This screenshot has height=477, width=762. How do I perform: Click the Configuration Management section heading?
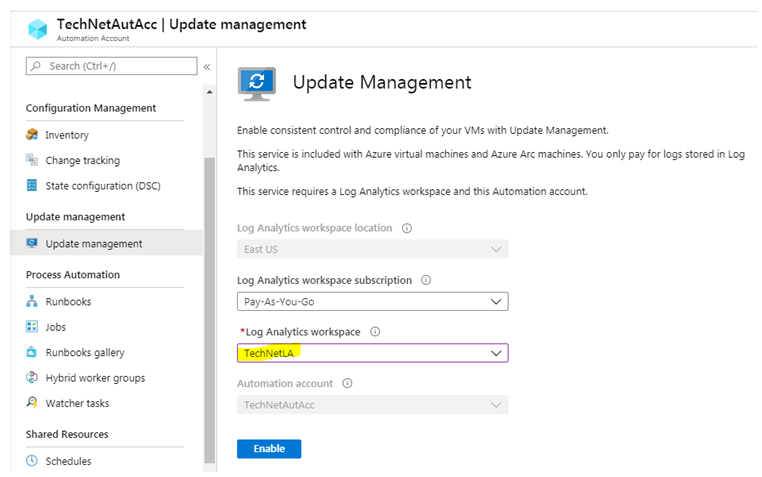coord(91,108)
